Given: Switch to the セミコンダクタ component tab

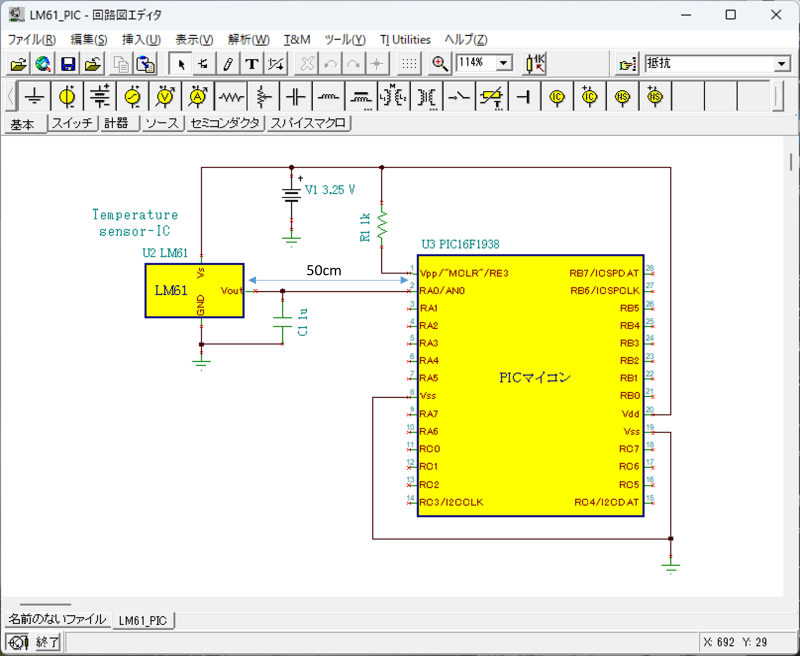Looking at the screenshot, I should pos(224,124).
